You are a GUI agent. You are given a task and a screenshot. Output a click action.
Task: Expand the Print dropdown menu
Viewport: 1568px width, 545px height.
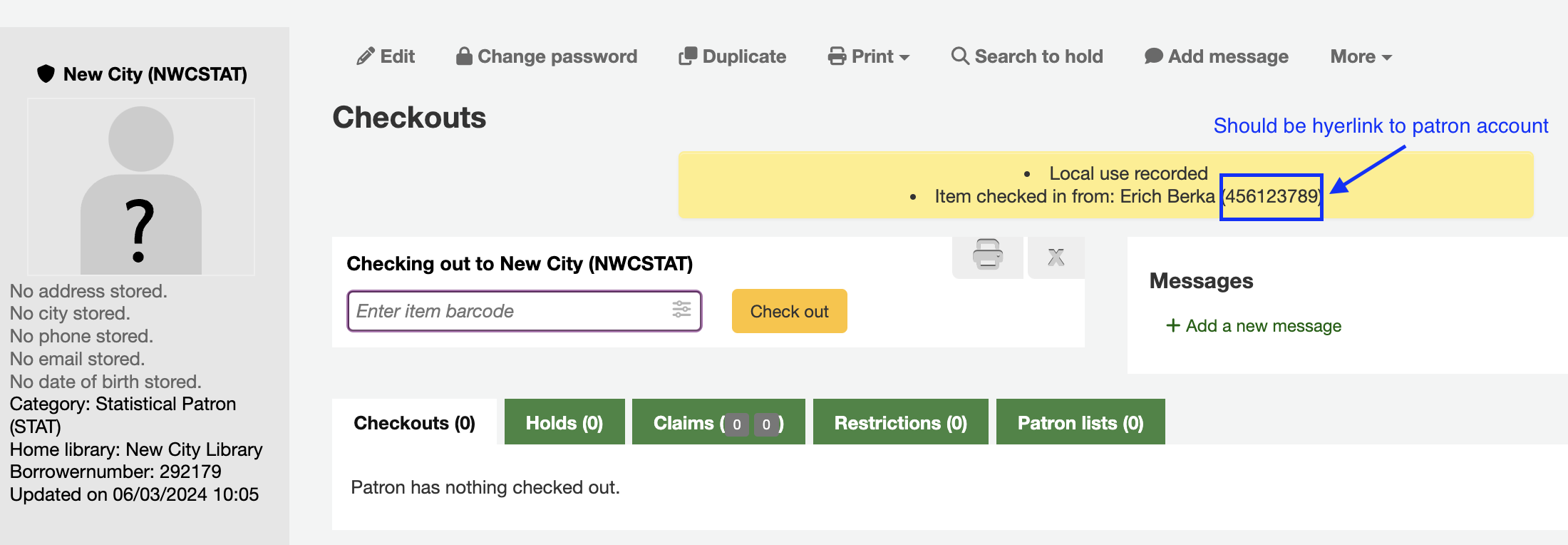point(869,56)
